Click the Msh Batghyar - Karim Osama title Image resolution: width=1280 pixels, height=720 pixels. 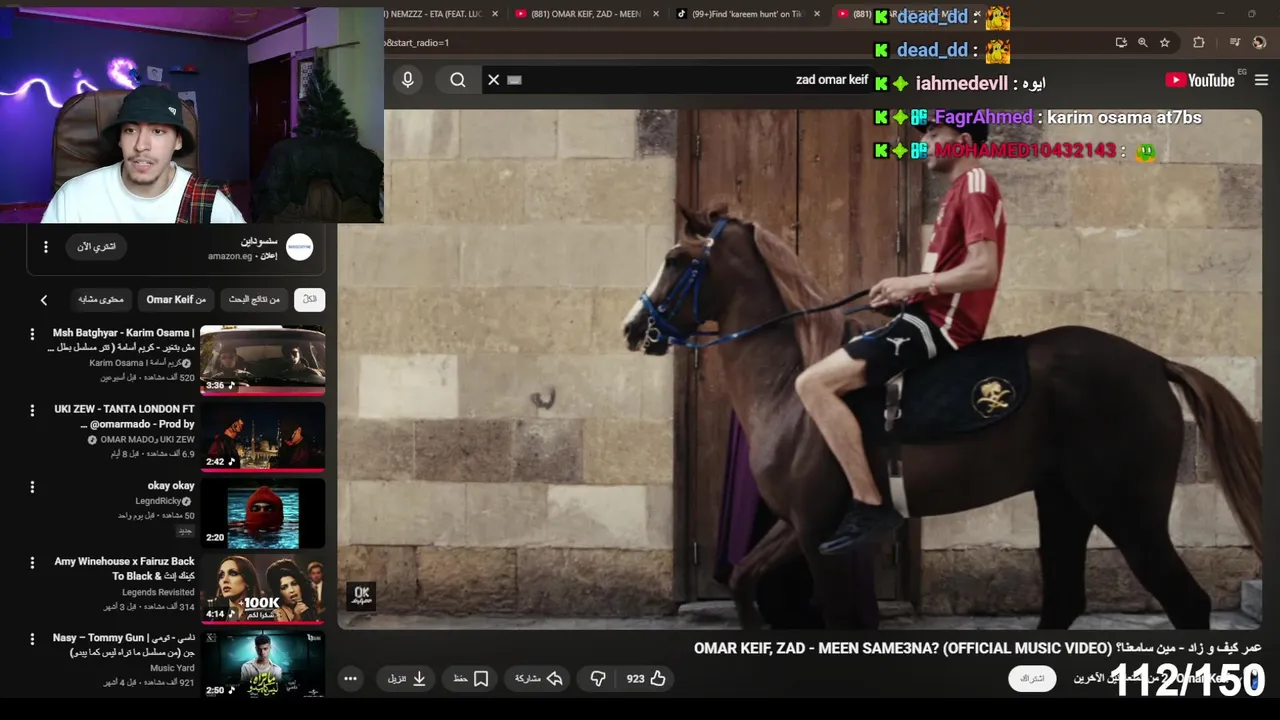[x=121, y=340]
